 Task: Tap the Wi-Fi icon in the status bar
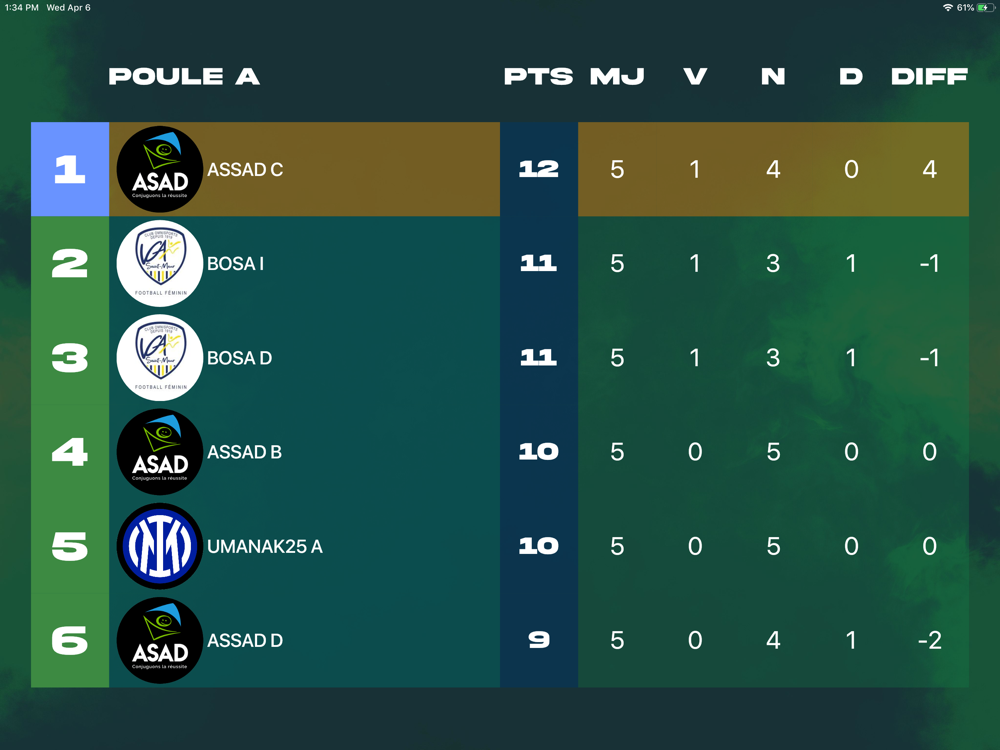(948, 8)
